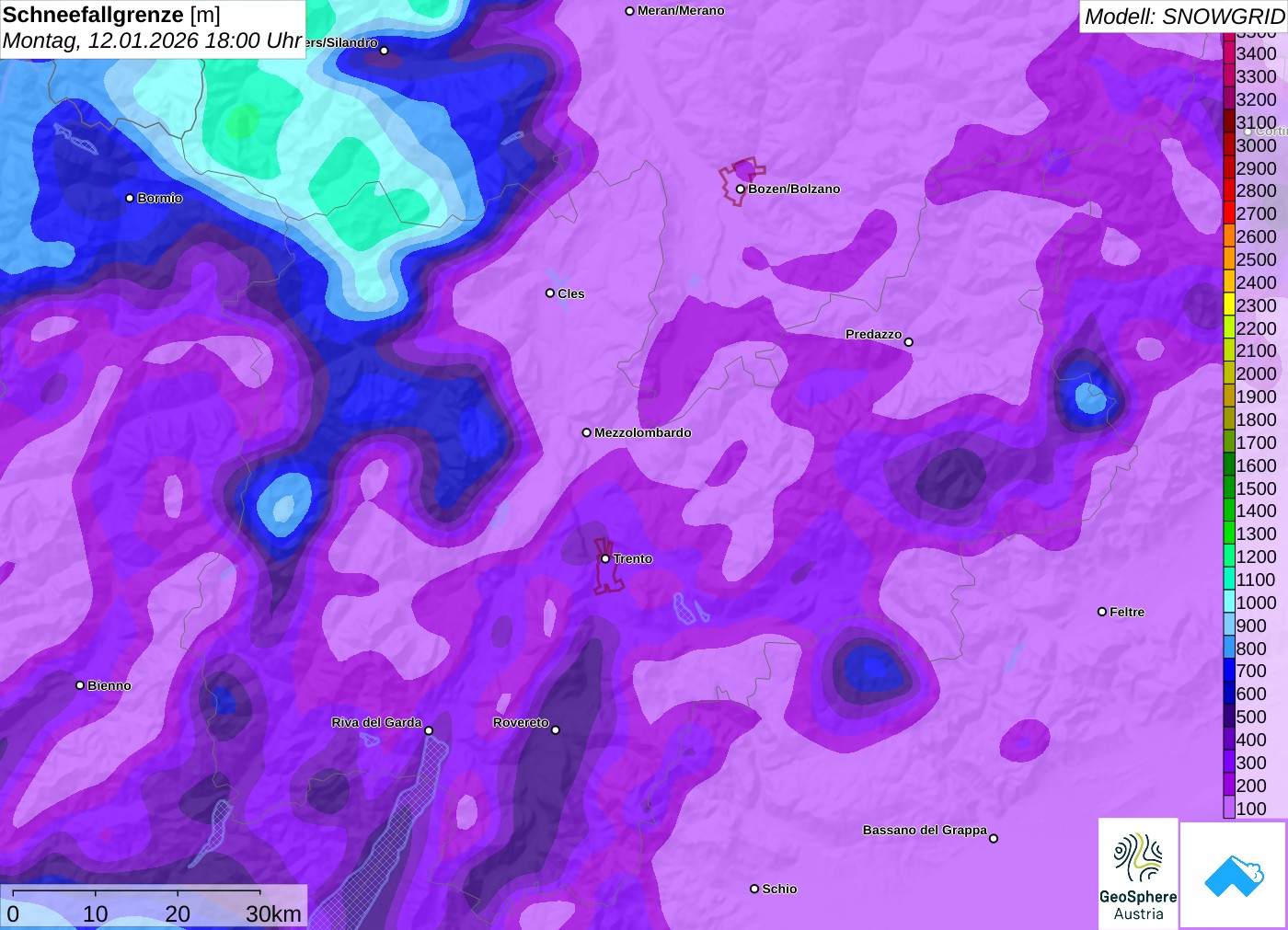Click the Mezzolombardo location marker
This screenshot has width=1288, height=930.
(587, 432)
